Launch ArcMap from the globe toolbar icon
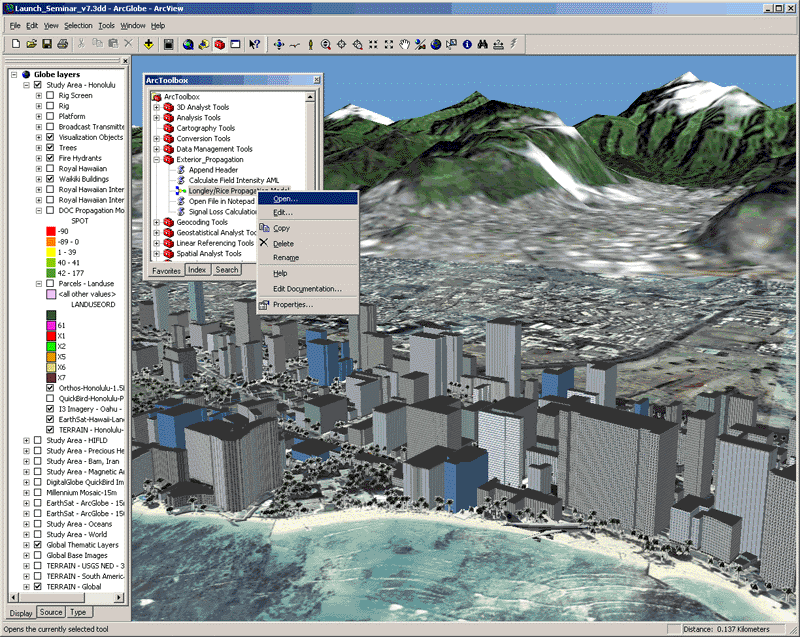 click(x=188, y=44)
